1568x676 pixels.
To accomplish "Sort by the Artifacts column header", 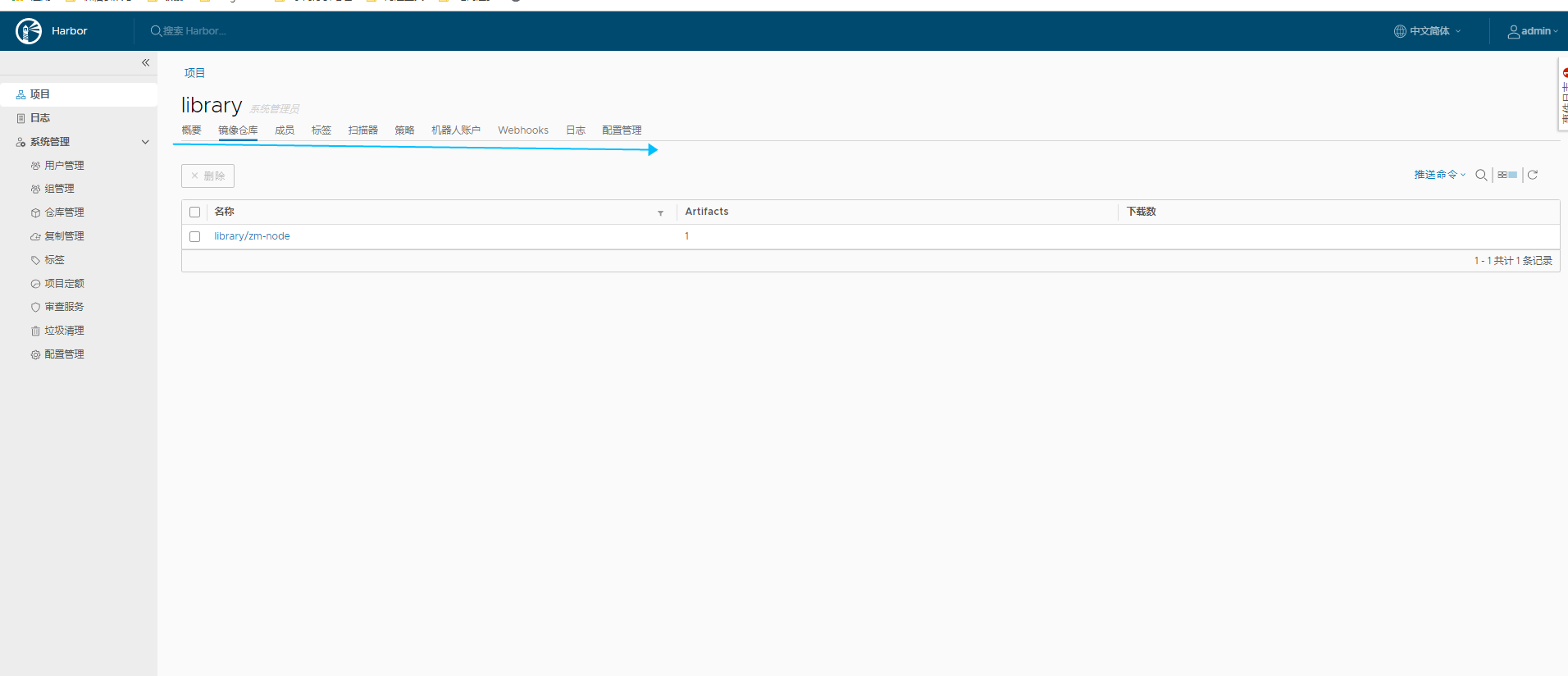I will click(x=707, y=212).
